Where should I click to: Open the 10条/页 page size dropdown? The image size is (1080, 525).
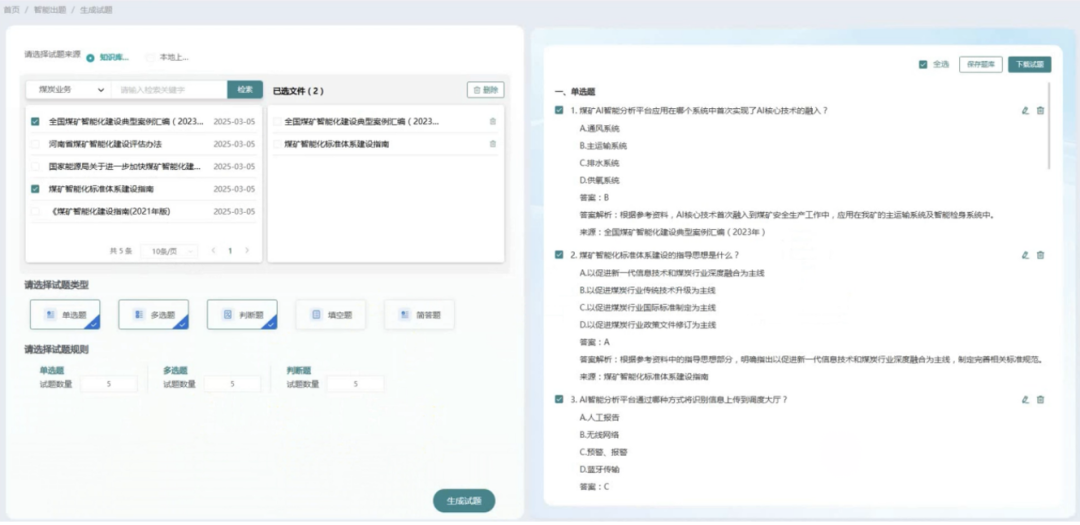click(169, 251)
